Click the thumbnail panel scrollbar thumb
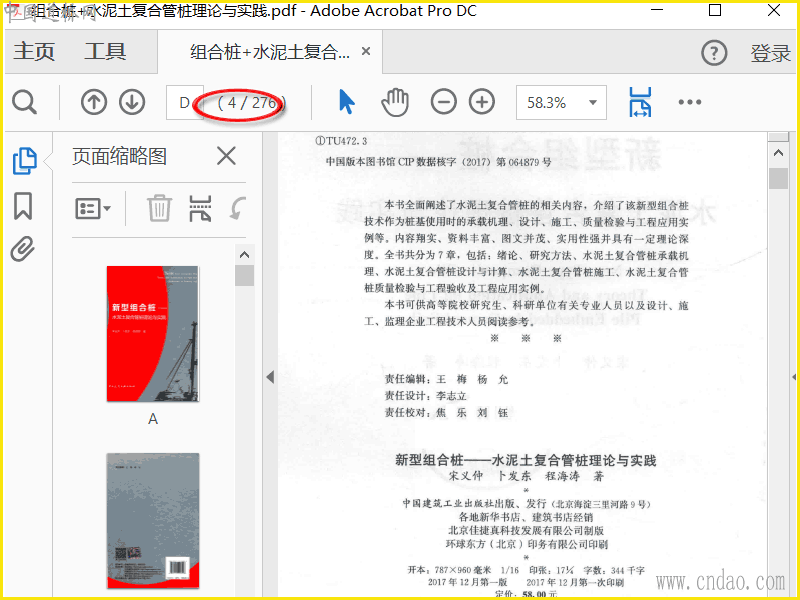The image size is (800, 600). point(244,275)
